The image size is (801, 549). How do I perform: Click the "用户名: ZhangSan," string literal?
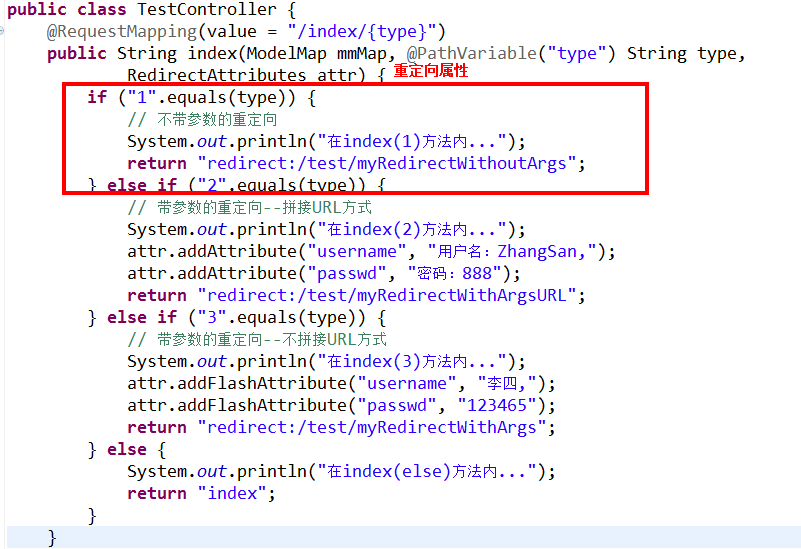tap(512, 251)
